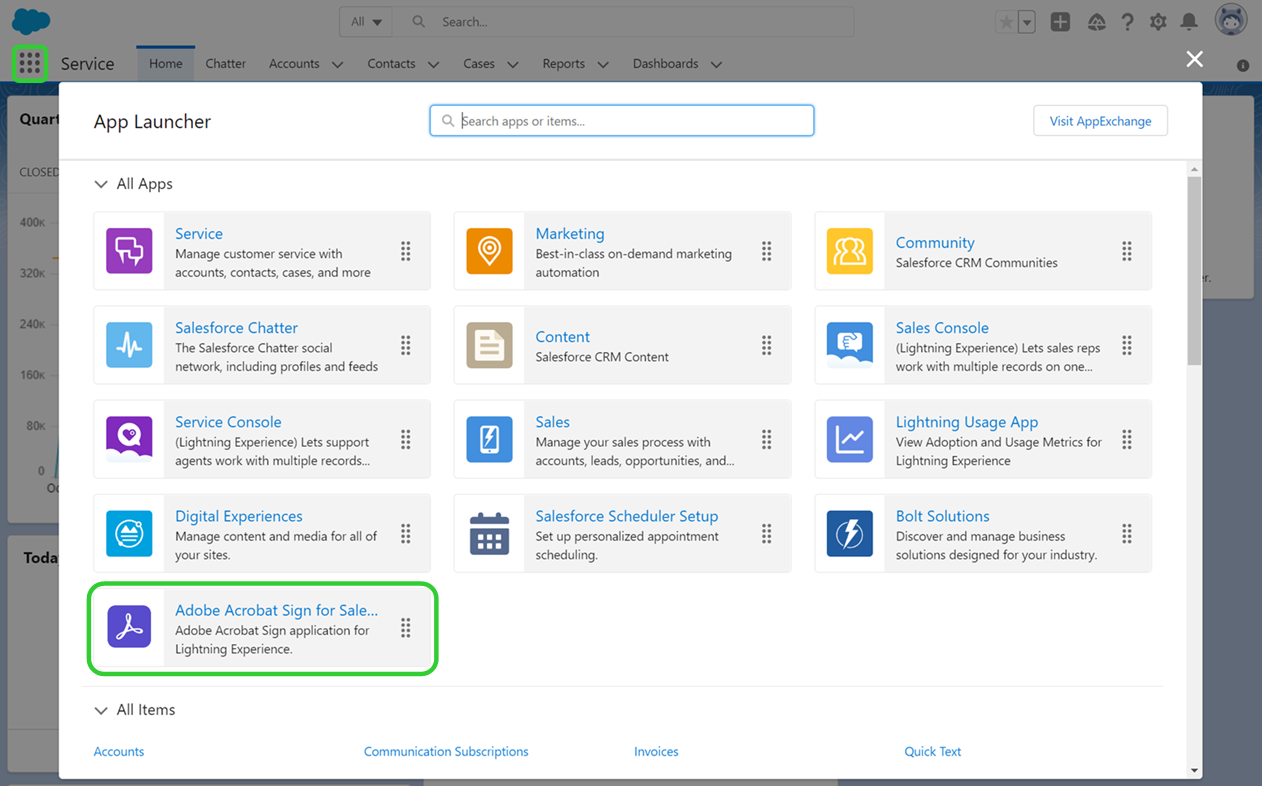Screen dimensions: 1262x786
Task: Expand the Accounts tab dropdown arrow
Action: pyautogui.click(x=337, y=64)
